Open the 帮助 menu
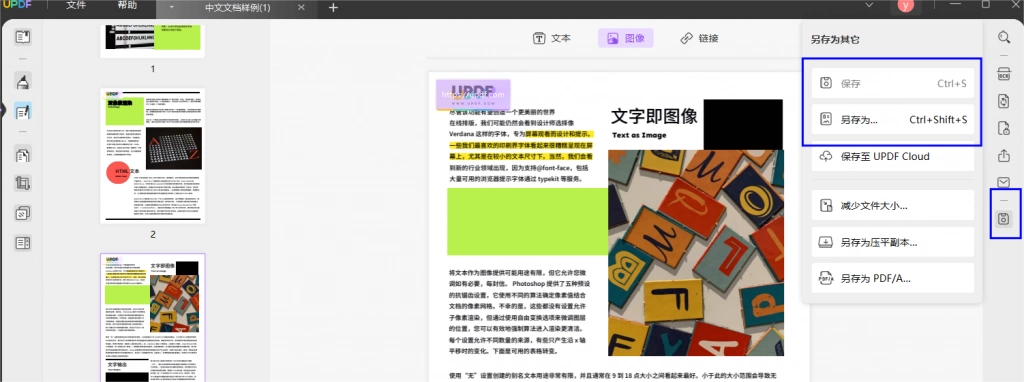Screen dimensions: 1024x382 [x=127, y=5]
